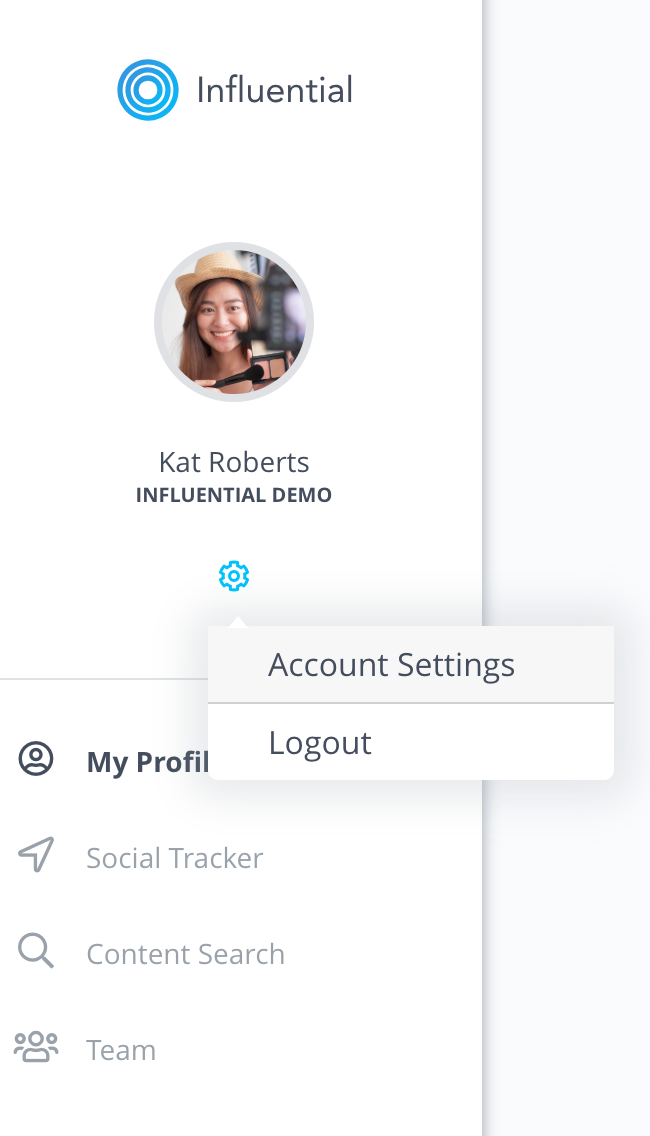Click the INFLUENTIAL DEMO account label
The width and height of the screenshot is (650, 1136).
(234, 495)
